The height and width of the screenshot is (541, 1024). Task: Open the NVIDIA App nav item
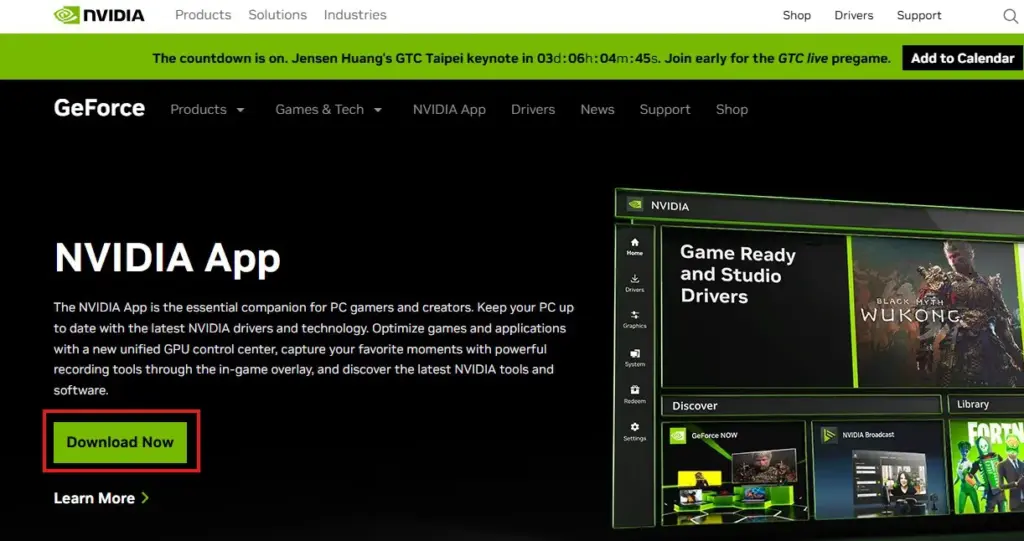(449, 110)
